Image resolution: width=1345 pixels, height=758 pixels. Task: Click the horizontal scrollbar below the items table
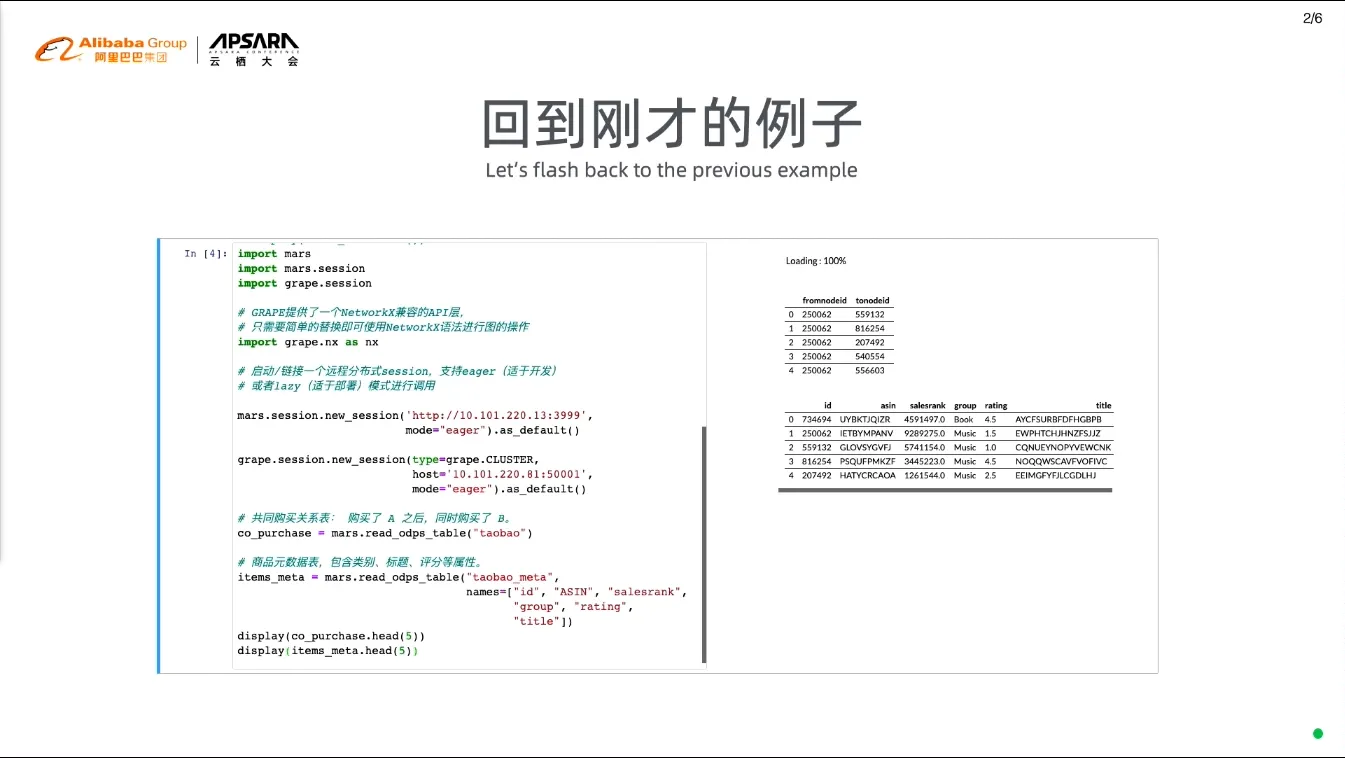(x=945, y=490)
